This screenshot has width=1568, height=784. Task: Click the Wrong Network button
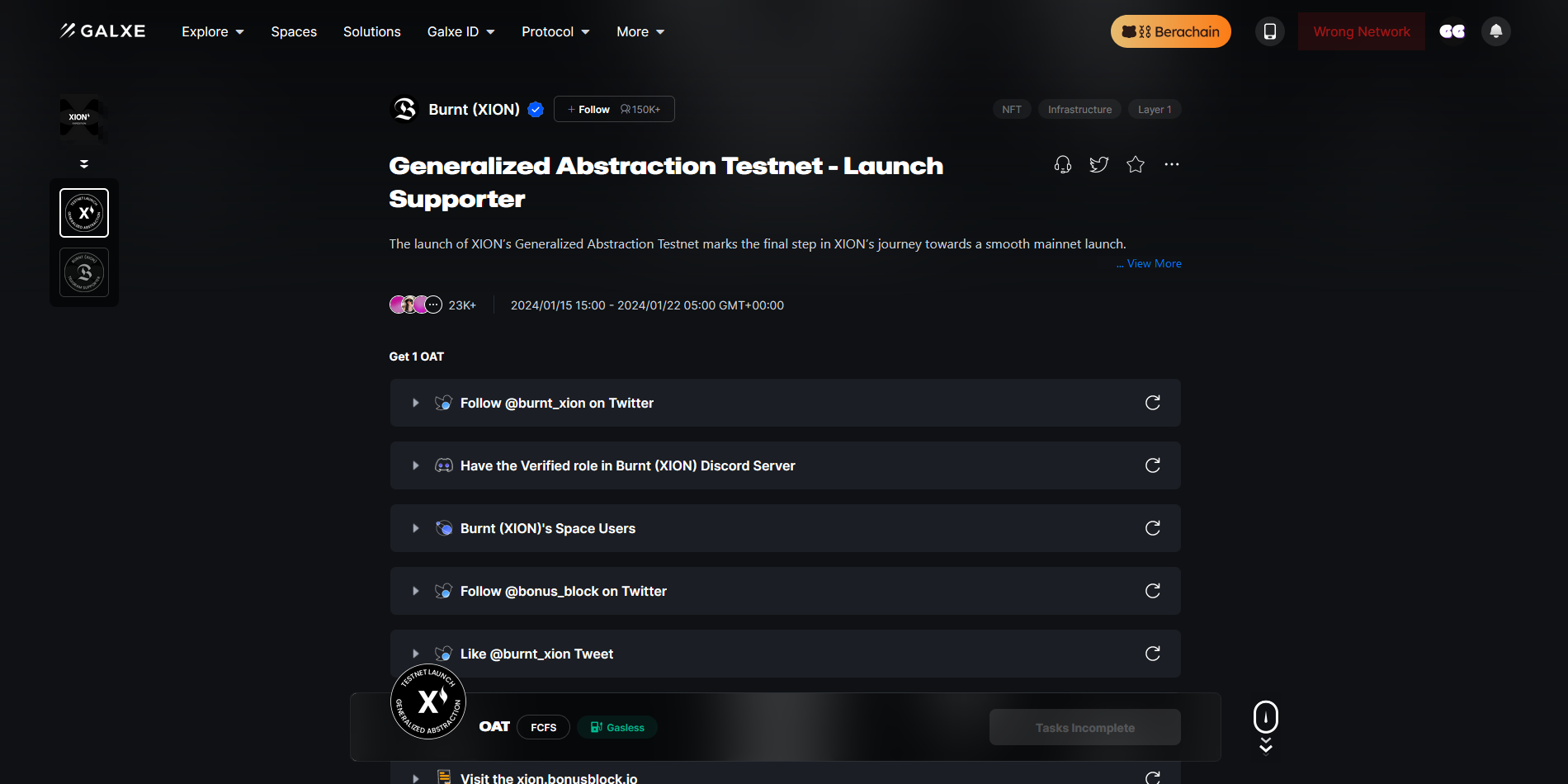pyautogui.click(x=1361, y=31)
